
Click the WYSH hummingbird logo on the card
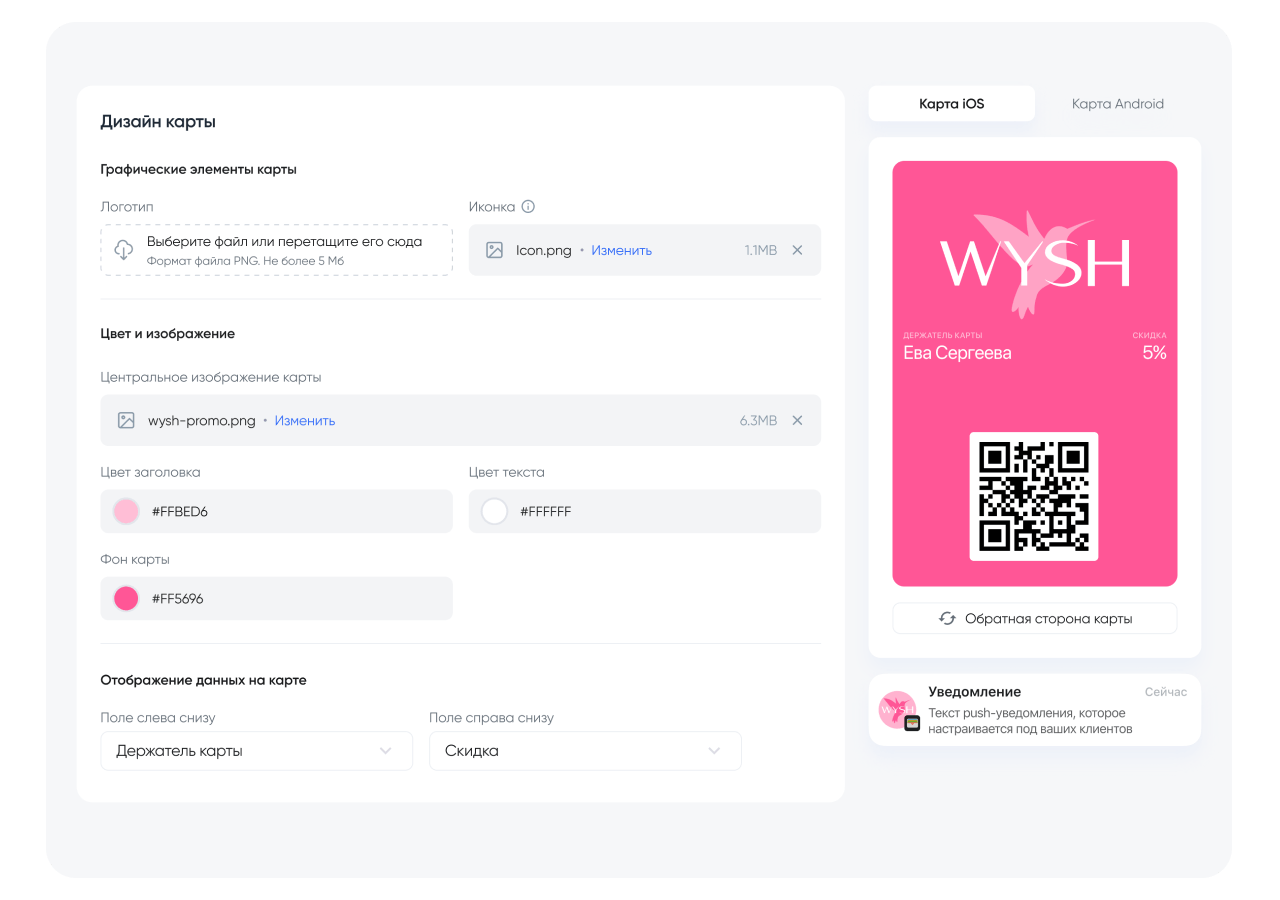1035,263
